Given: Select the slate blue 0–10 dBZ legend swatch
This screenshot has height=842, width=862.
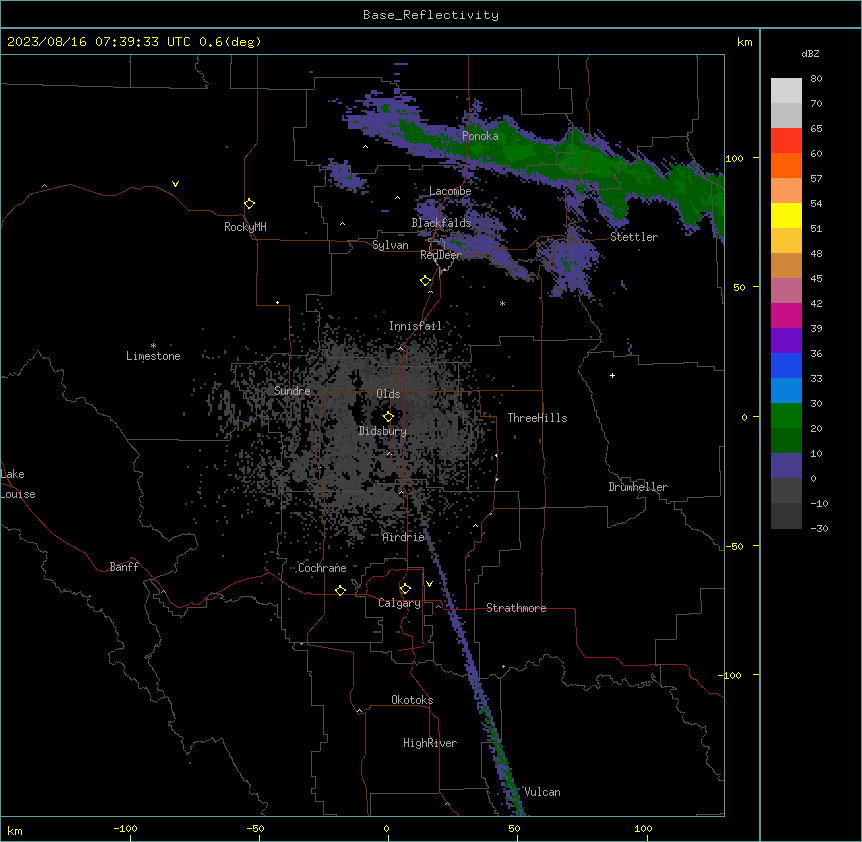Looking at the screenshot, I should (x=786, y=466).
